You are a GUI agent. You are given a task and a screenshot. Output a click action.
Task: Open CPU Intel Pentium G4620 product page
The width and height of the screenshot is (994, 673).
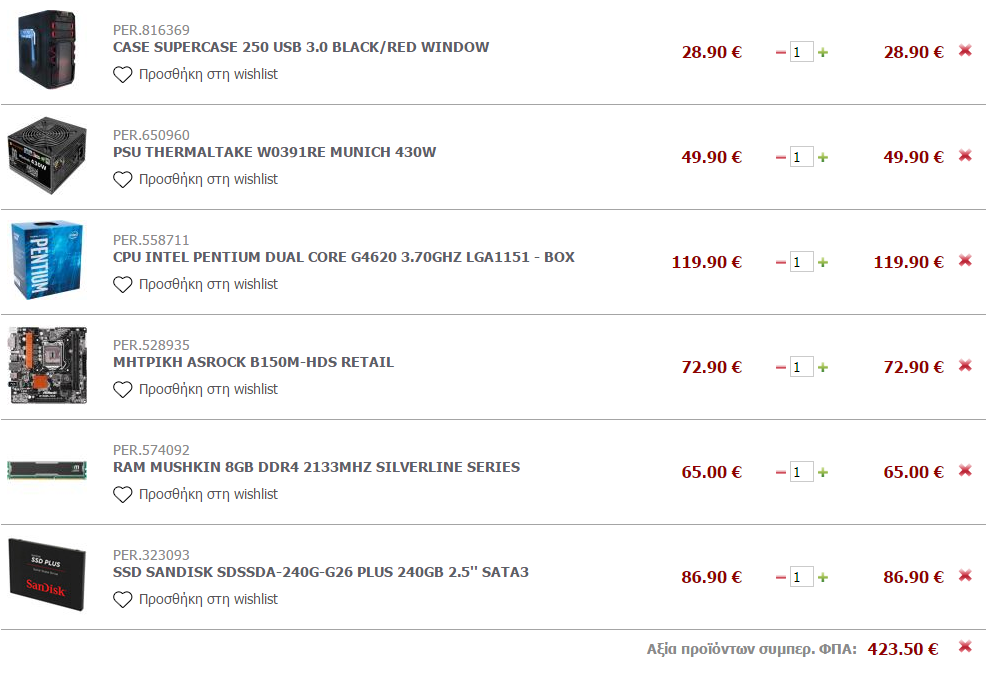click(x=344, y=257)
